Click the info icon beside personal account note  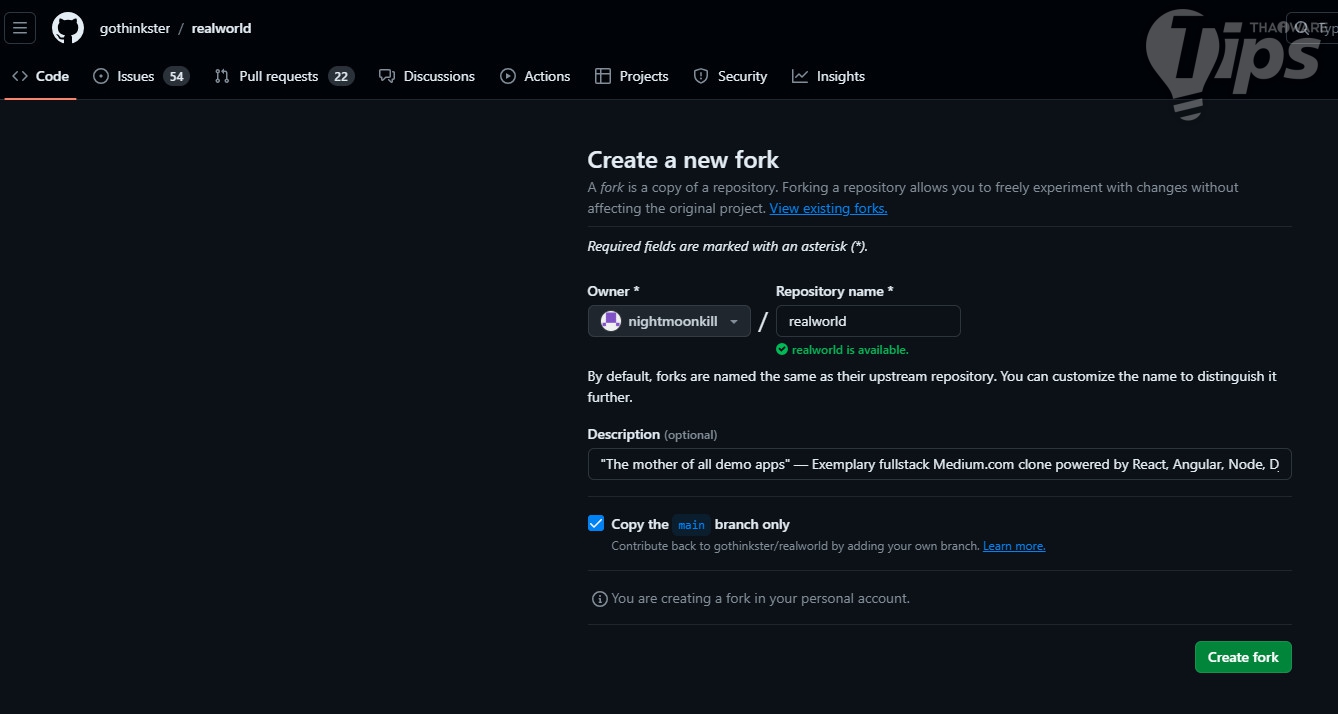600,599
